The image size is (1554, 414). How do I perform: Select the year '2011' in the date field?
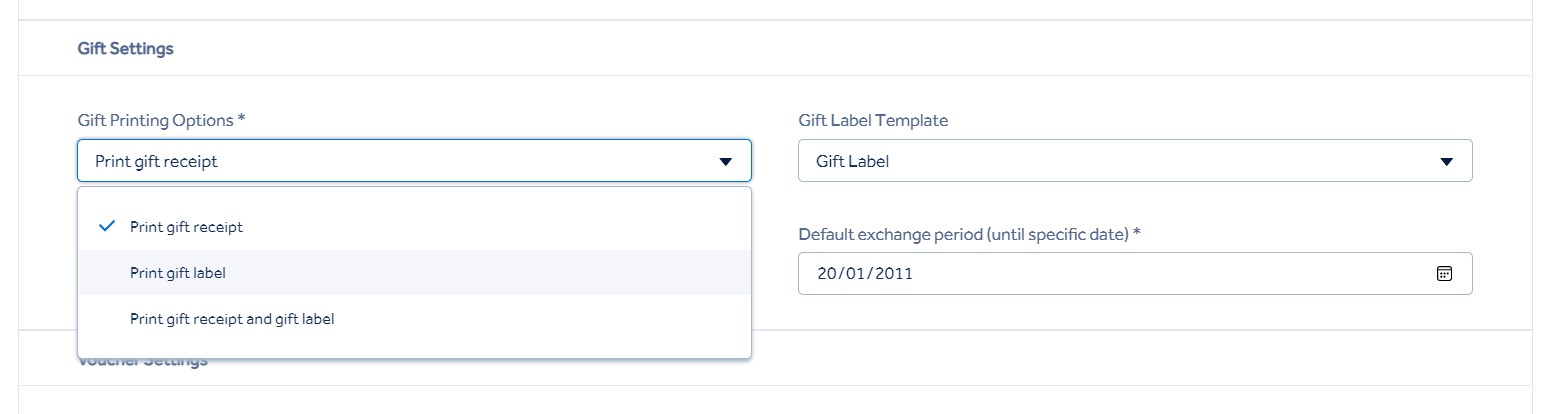(892, 273)
